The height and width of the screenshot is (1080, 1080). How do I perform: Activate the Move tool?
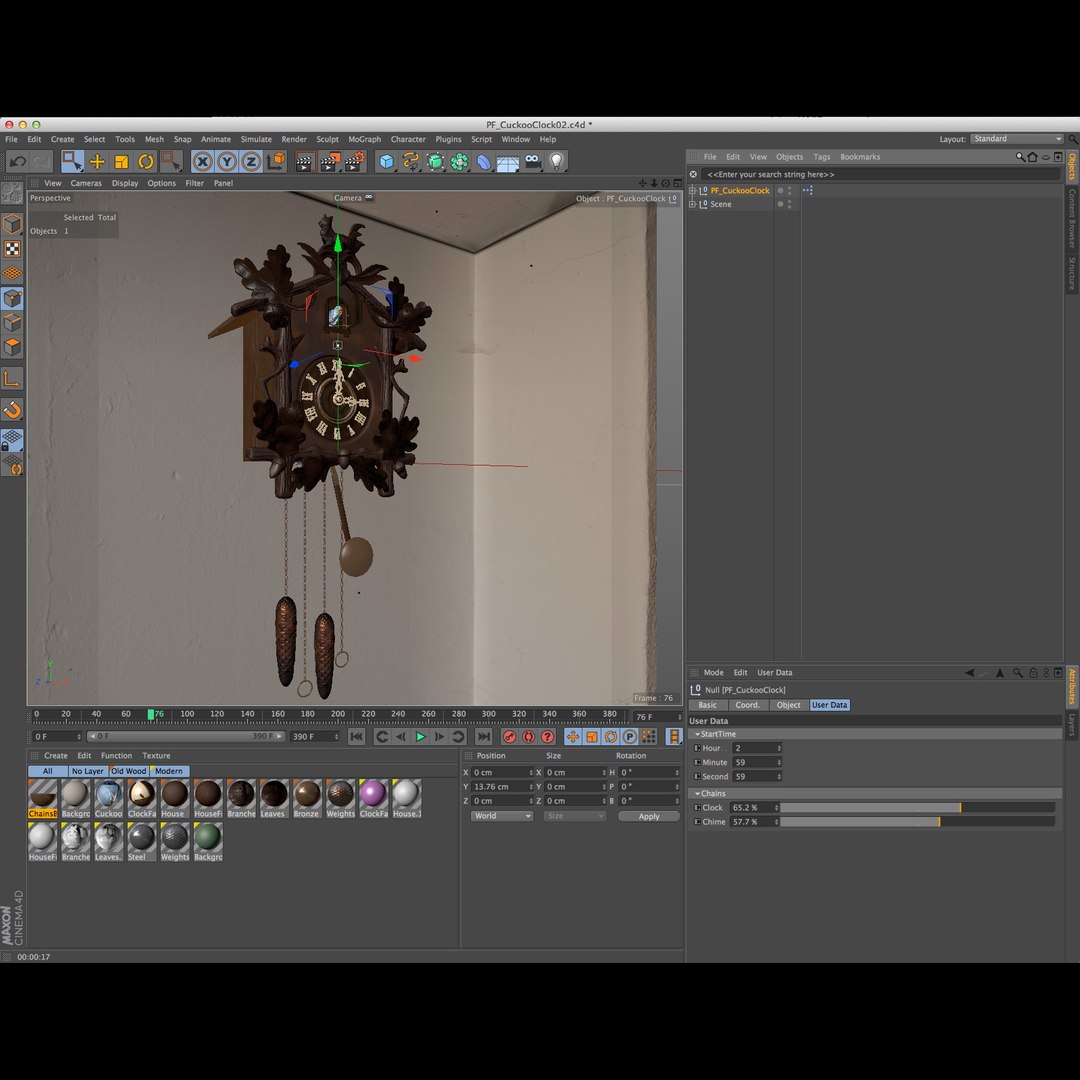97,162
